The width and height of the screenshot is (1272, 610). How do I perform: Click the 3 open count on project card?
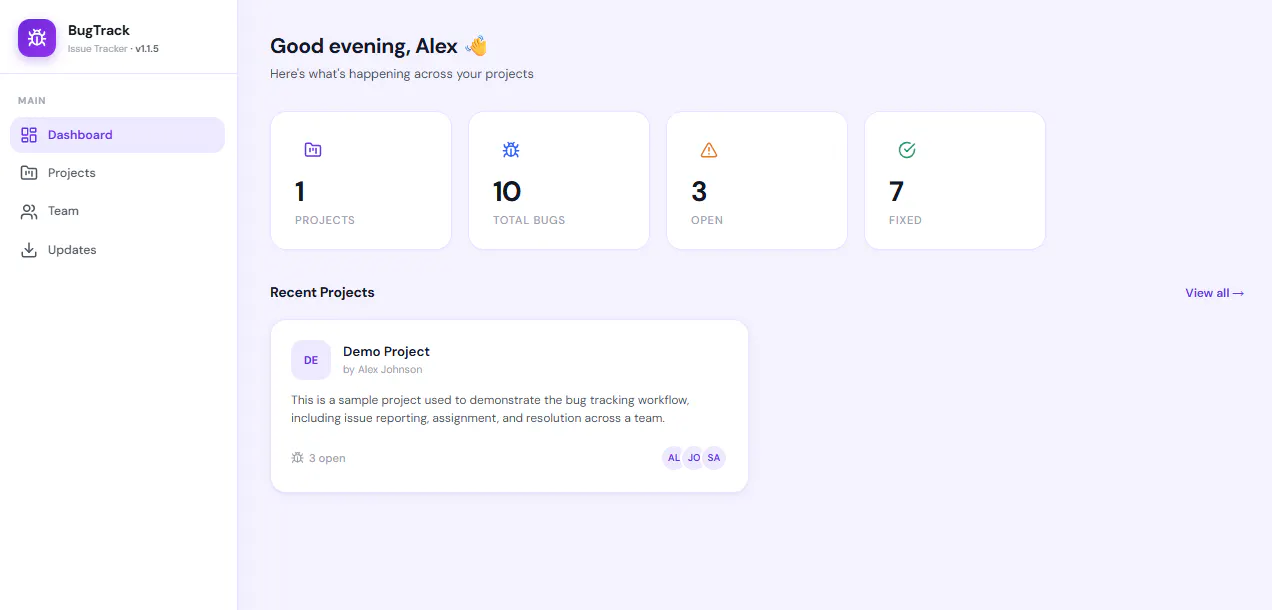pos(327,458)
